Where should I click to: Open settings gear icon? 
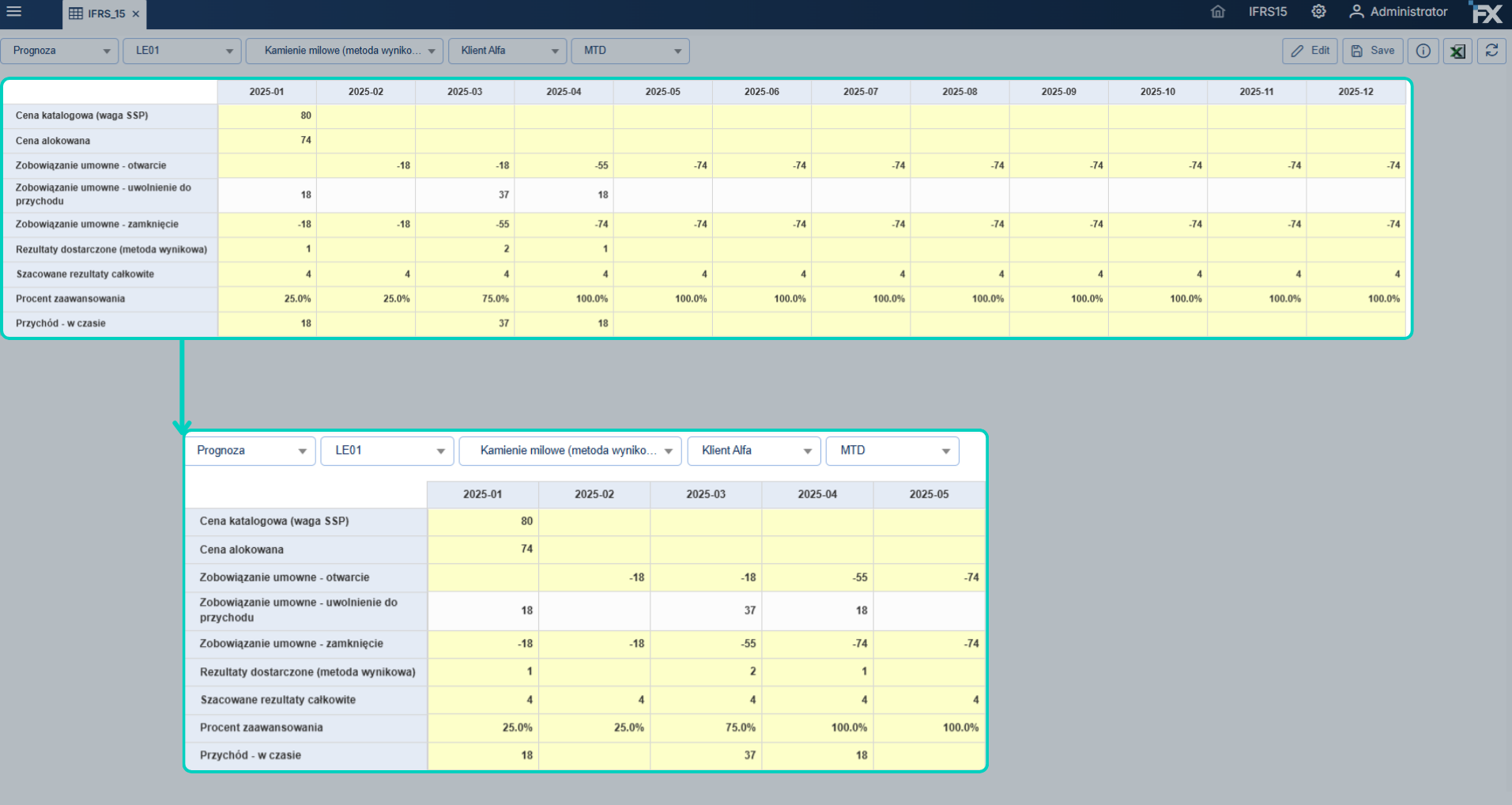(x=1318, y=12)
